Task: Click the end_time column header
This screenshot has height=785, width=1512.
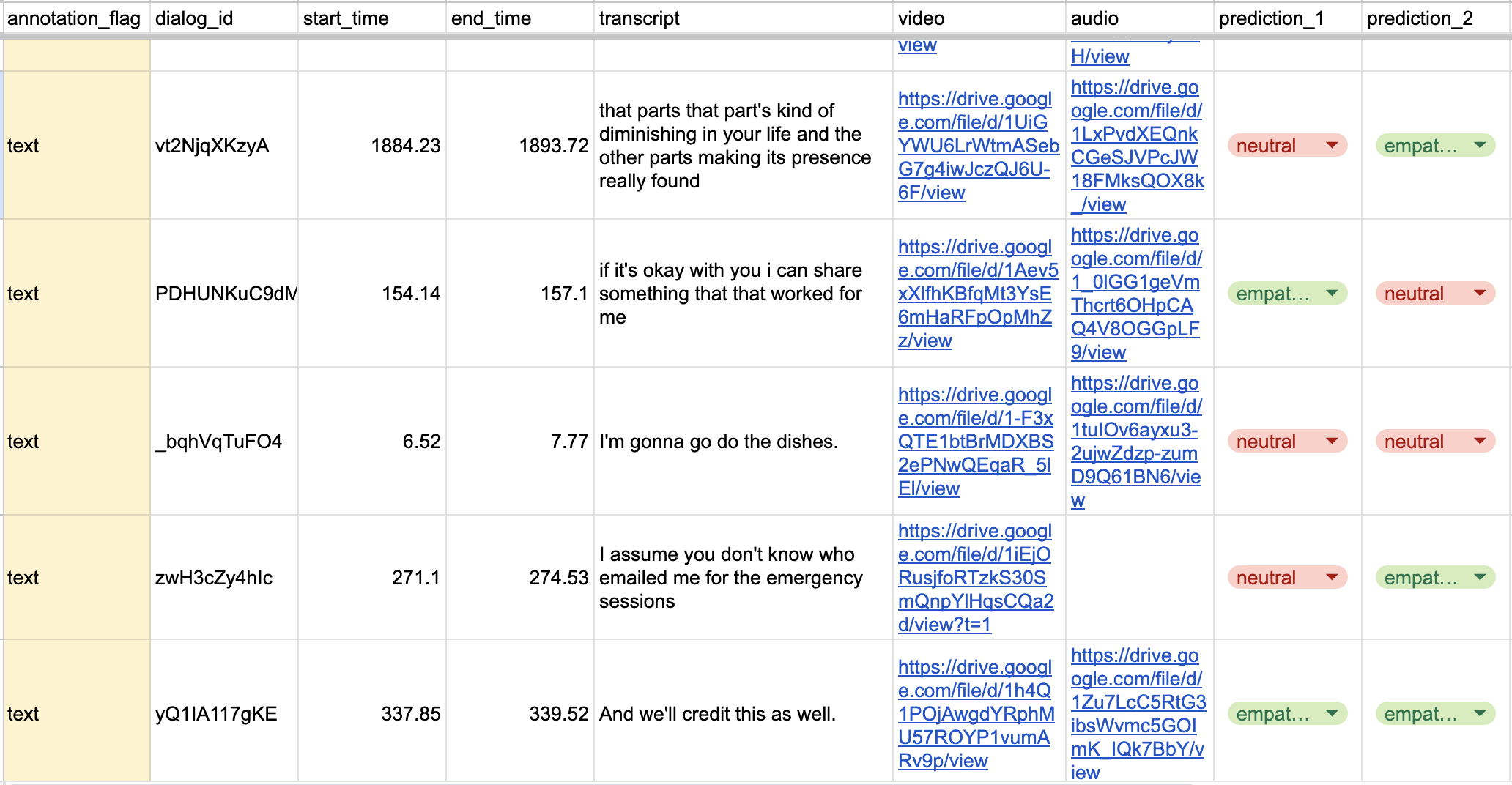Action: 520,18
